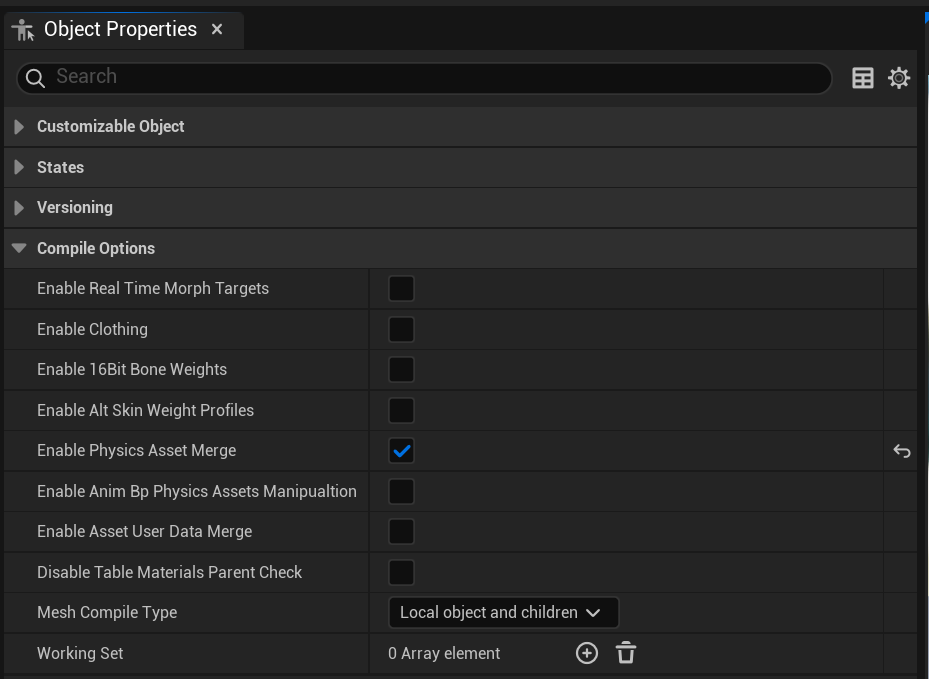Select the Object Properties tab
This screenshot has height=679, width=929.
pos(124,30)
